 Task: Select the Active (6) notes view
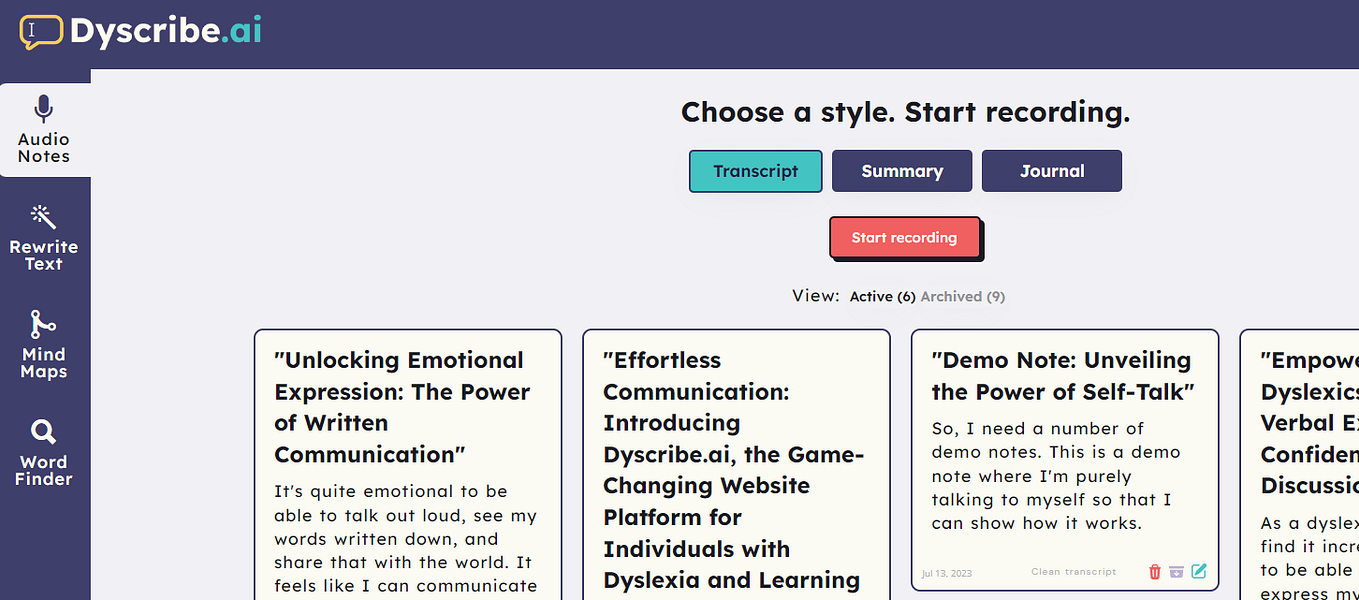click(x=882, y=296)
